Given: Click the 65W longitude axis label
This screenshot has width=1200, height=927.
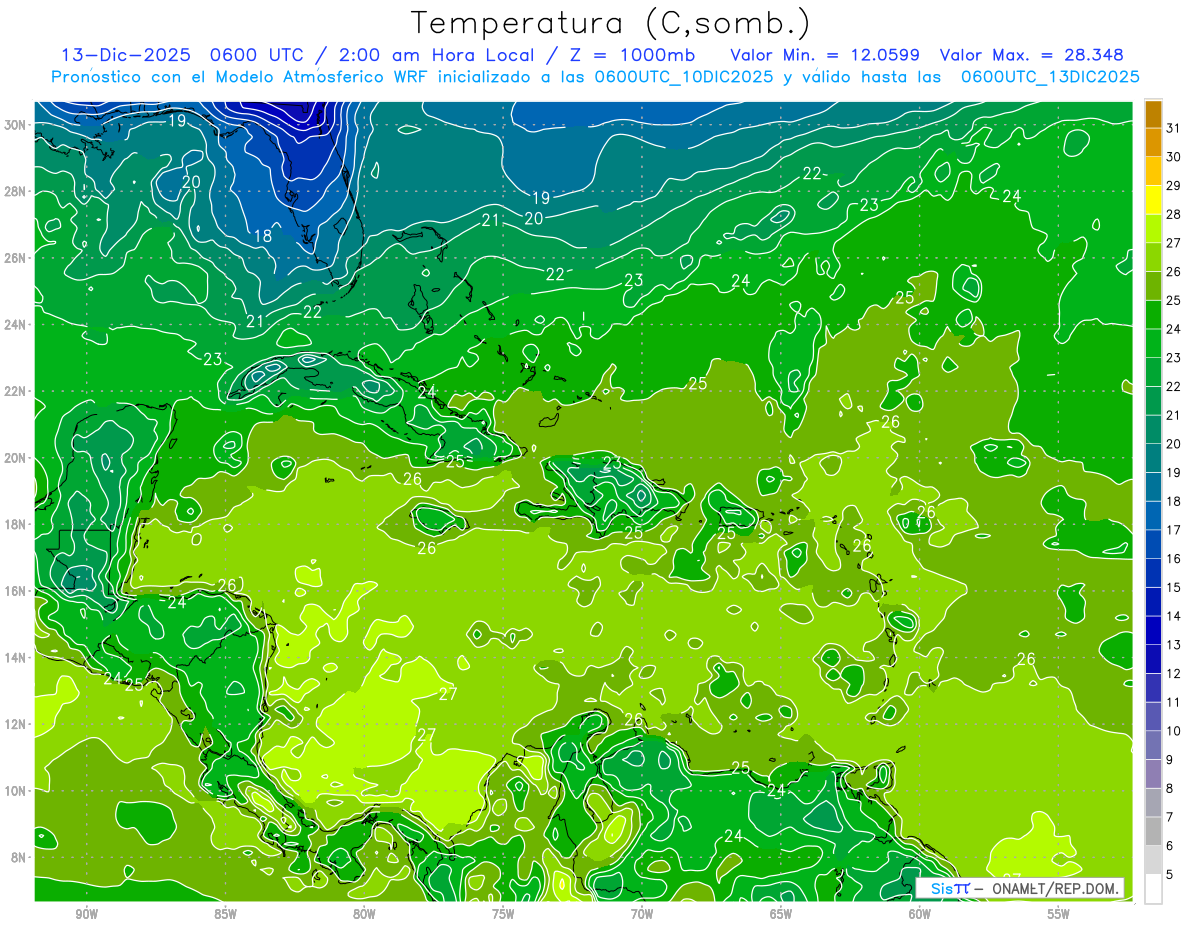Looking at the screenshot, I should (x=781, y=914).
